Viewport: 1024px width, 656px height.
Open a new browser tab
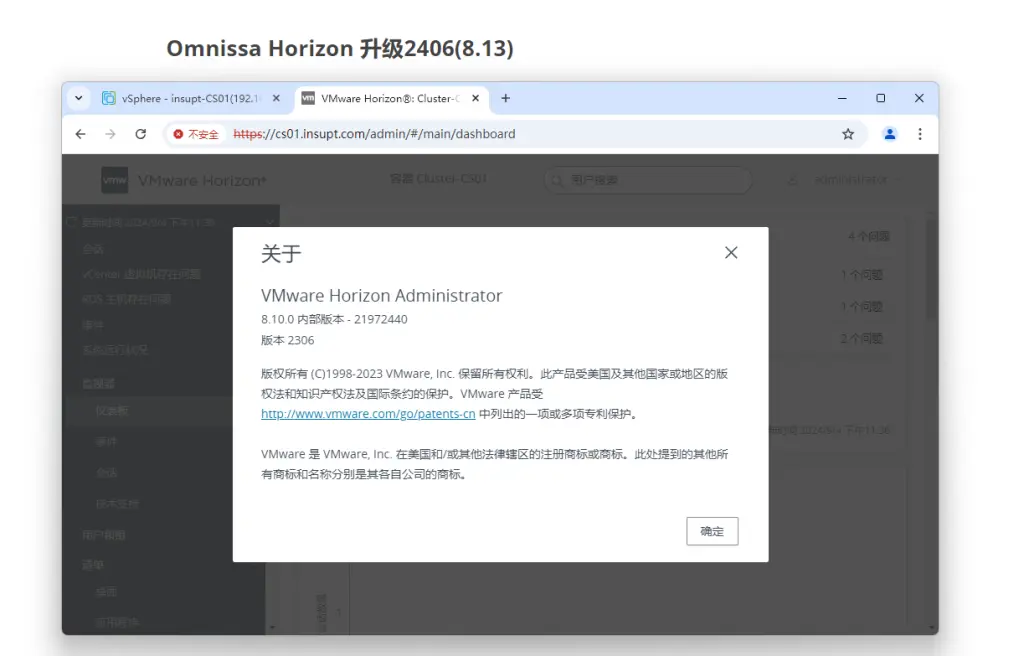coord(506,98)
